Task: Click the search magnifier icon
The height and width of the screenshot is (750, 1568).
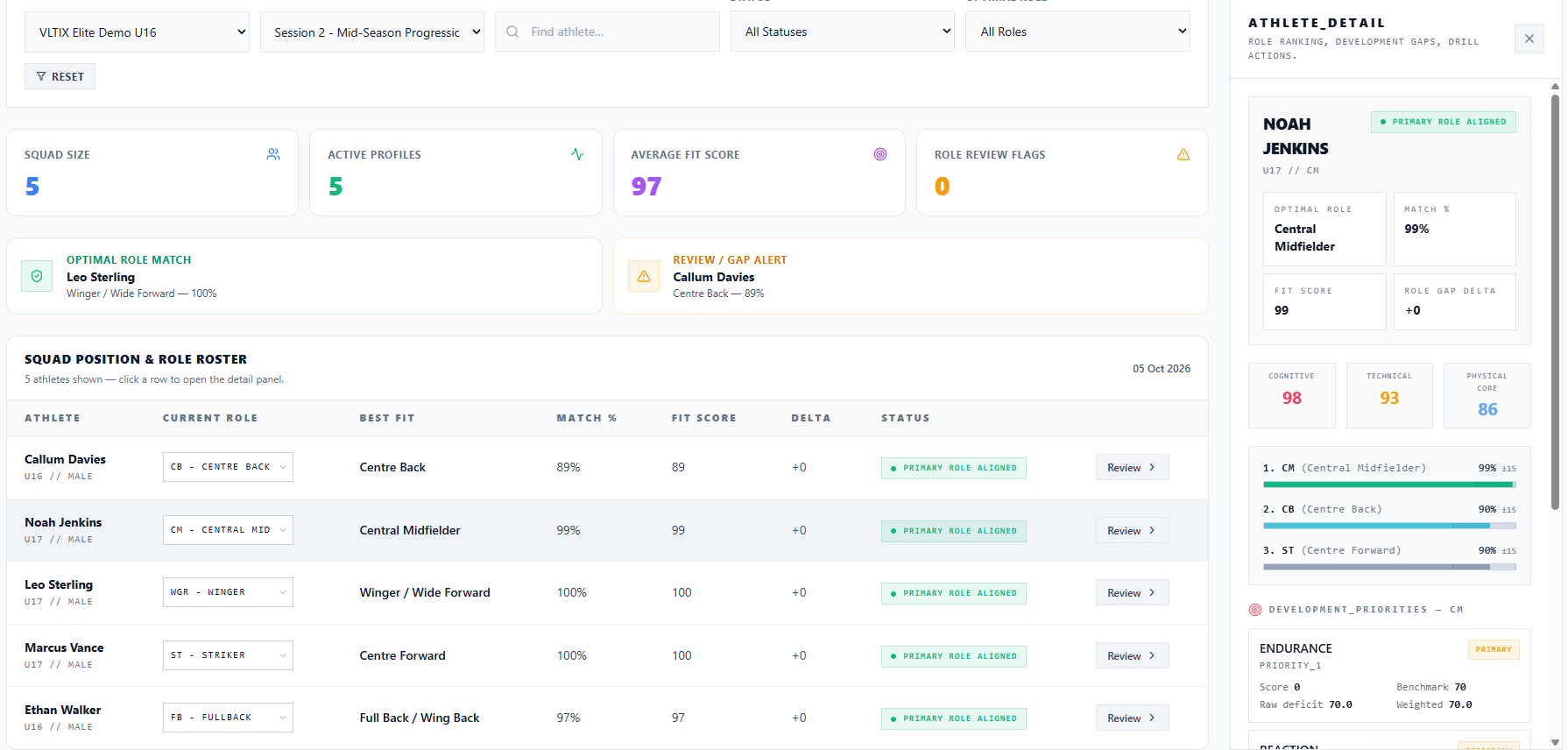Action: tap(512, 32)
